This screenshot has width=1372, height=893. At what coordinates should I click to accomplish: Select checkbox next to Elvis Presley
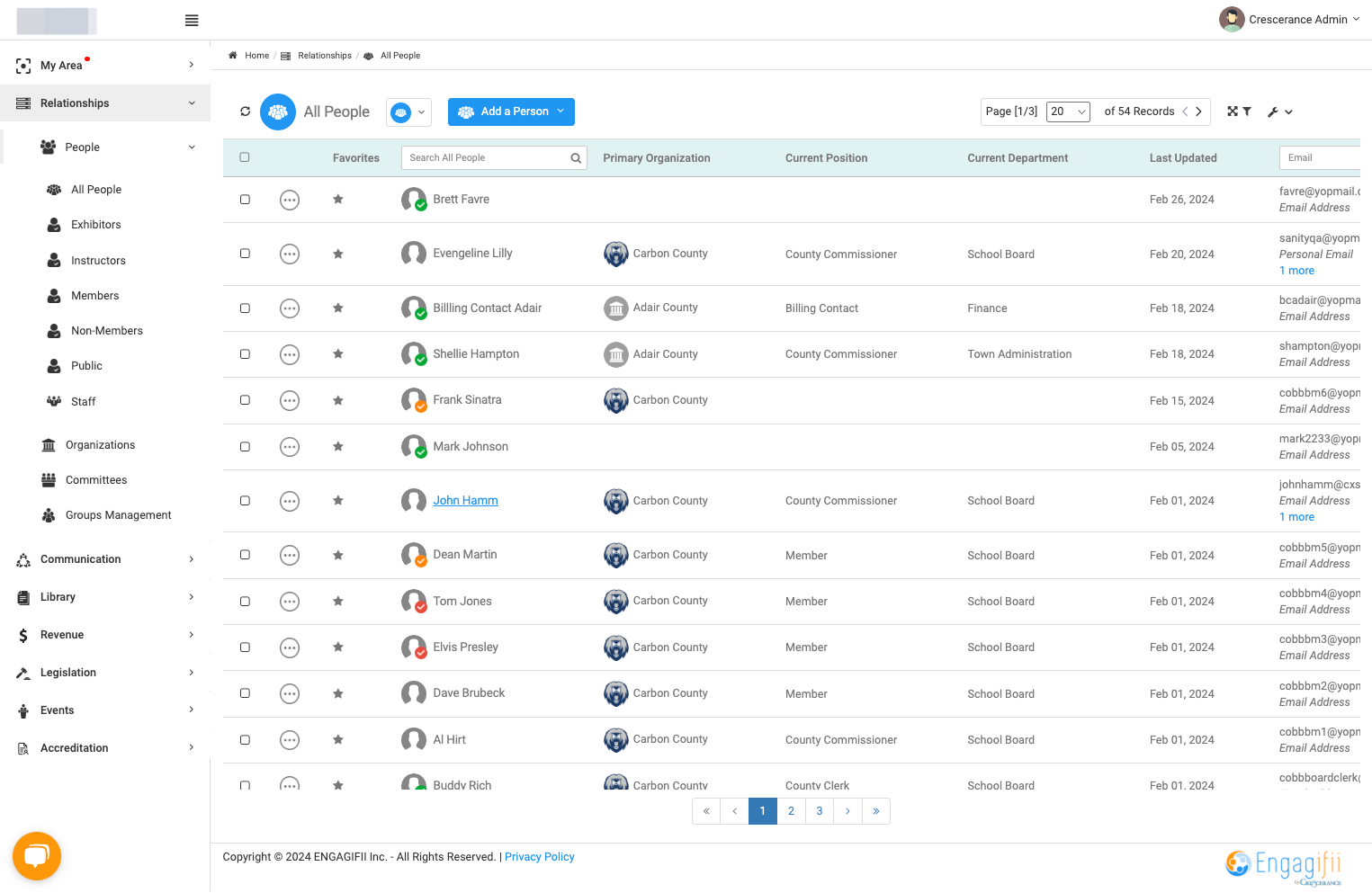pos(245,647)
